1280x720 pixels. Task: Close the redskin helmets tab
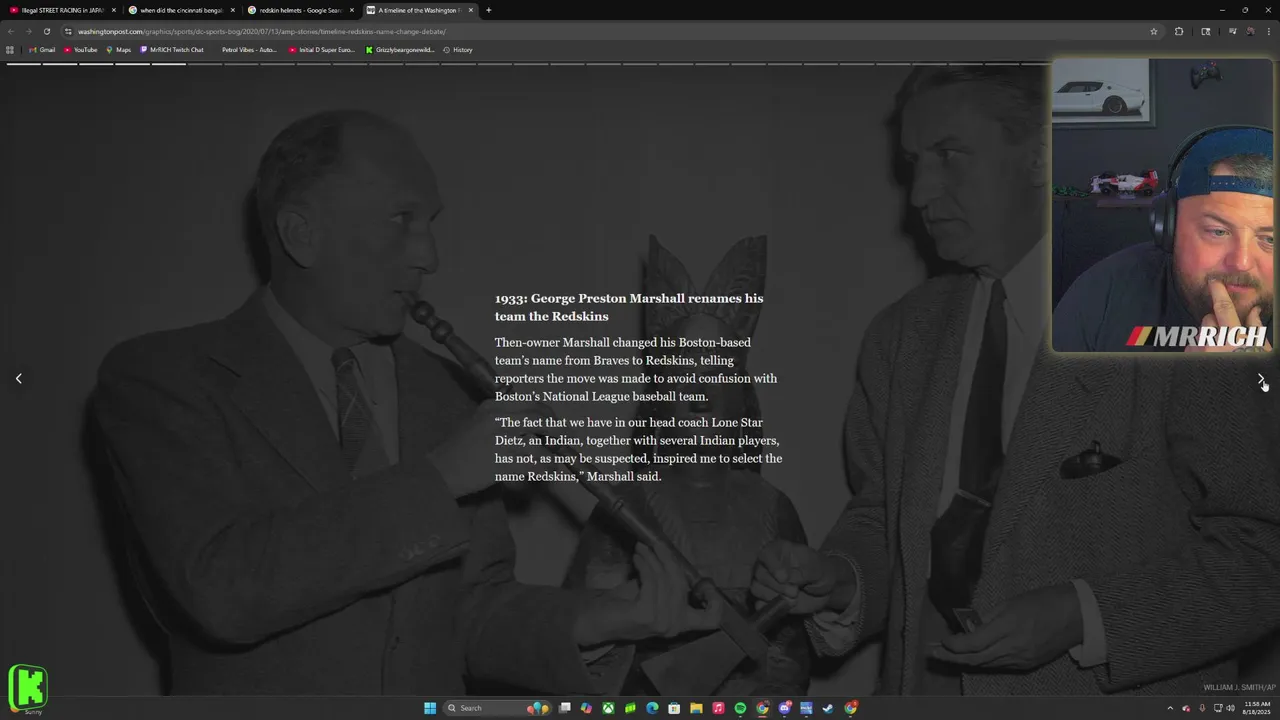351,10
